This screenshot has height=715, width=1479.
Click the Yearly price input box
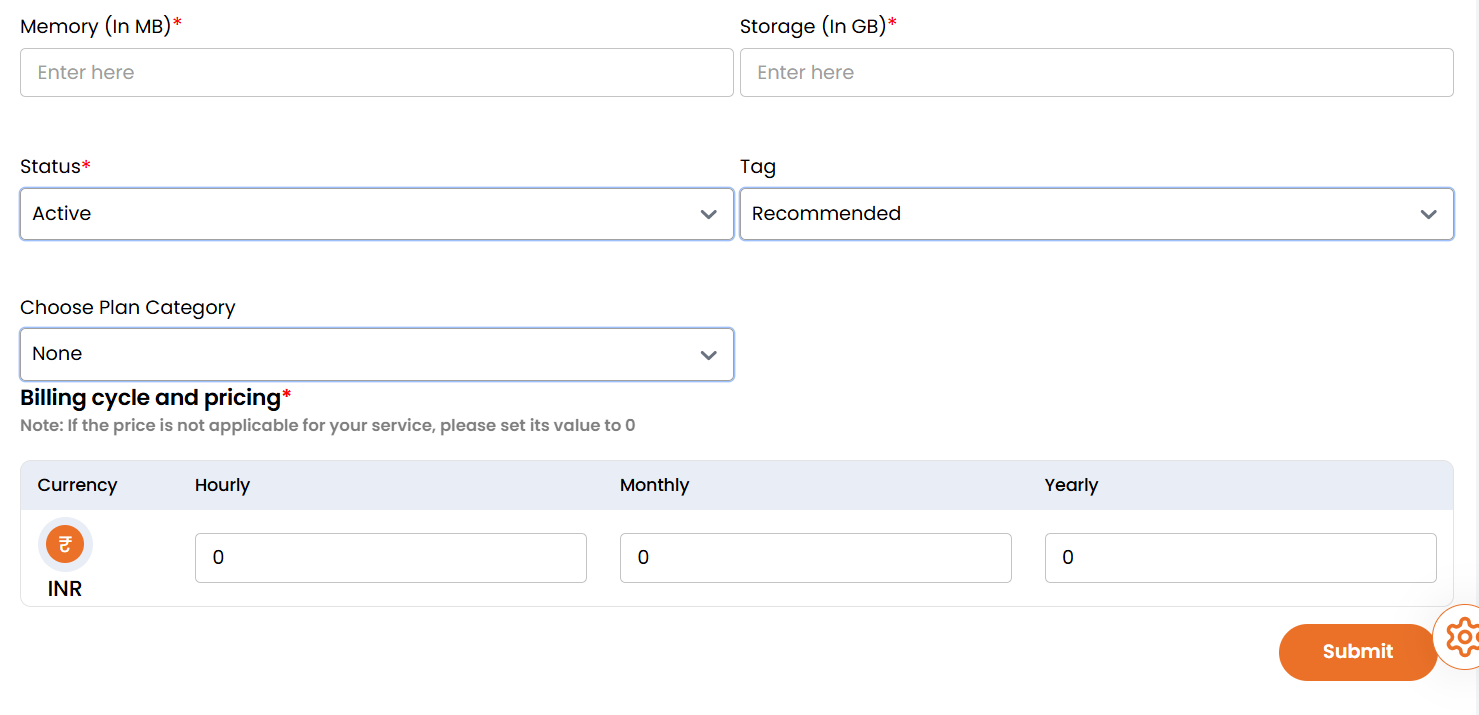1240,558
